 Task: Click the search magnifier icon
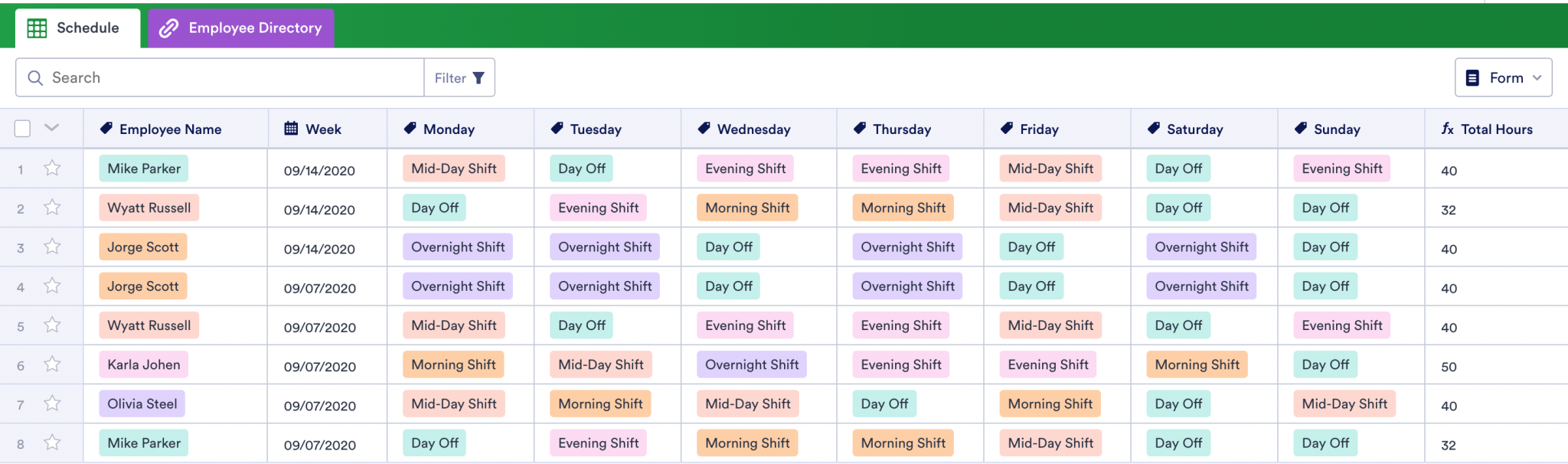35,78
